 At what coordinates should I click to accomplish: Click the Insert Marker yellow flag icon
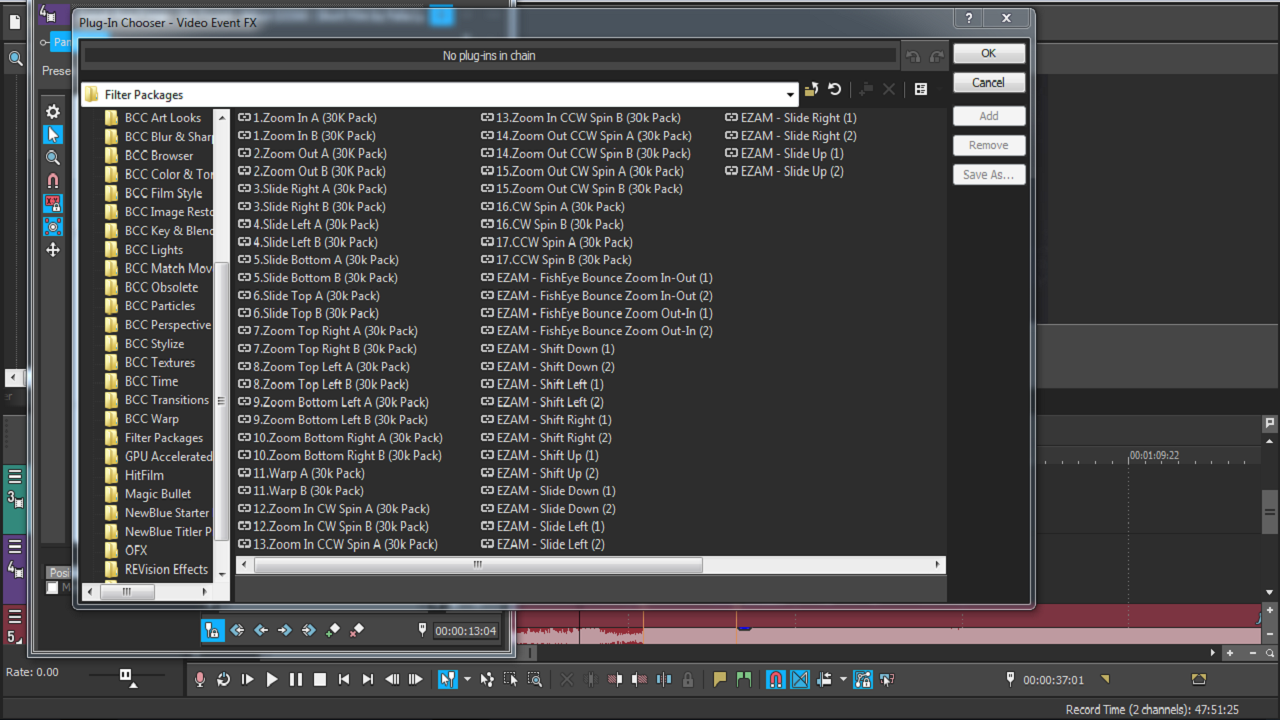pyautogui.click(x=719, y=680)
